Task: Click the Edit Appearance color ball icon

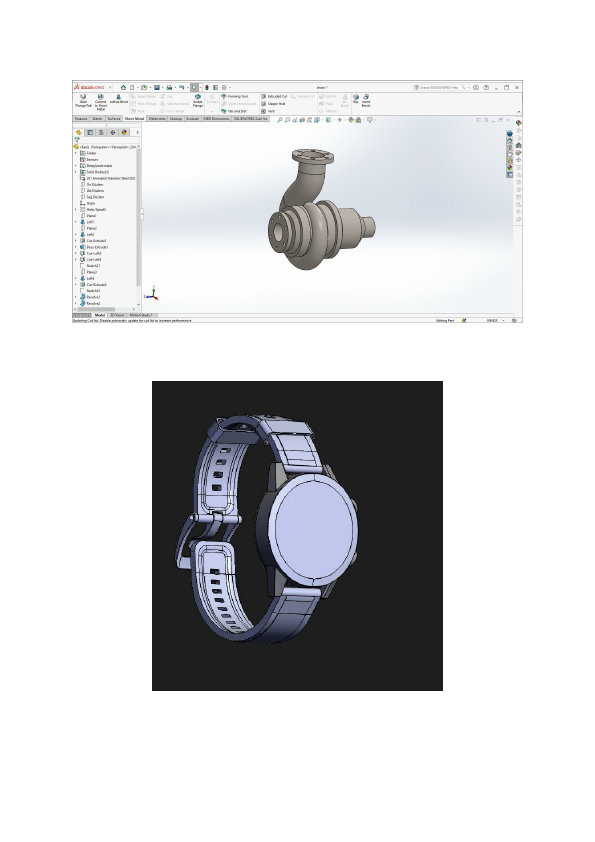Action: coord(350,120)
